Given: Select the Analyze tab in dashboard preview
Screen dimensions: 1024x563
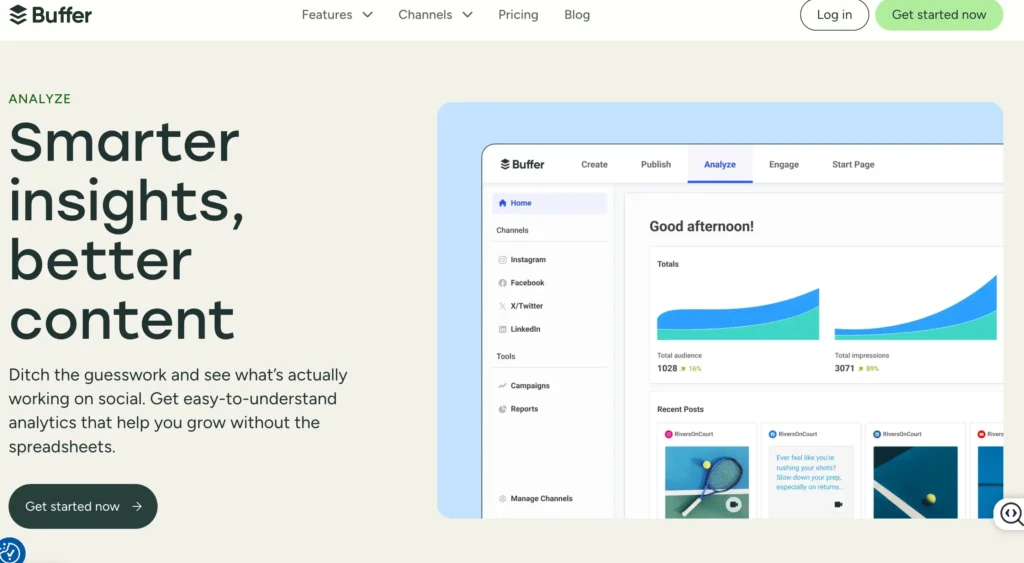Looking at the screenshot, I should pos(720,165).
